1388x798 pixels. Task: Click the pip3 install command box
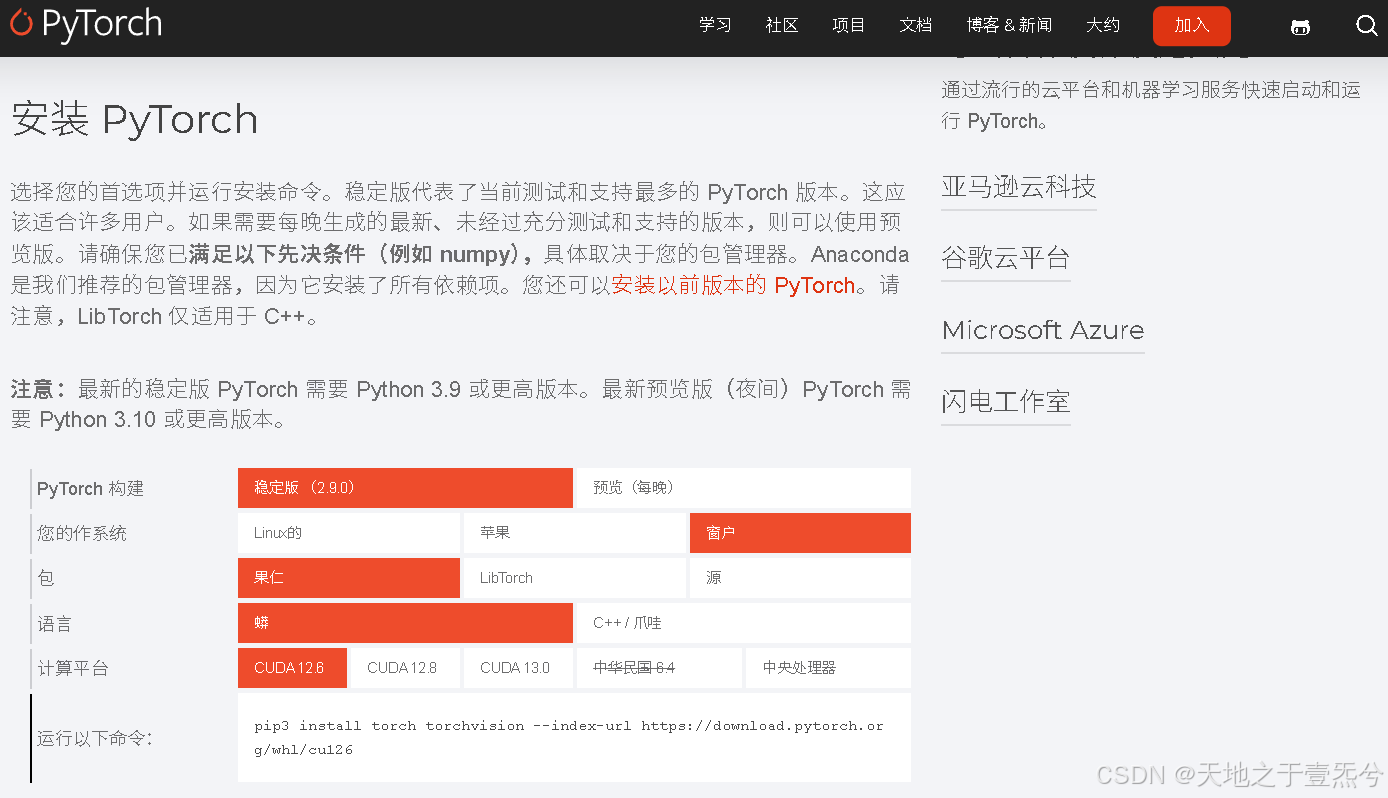tap(574, 737)
